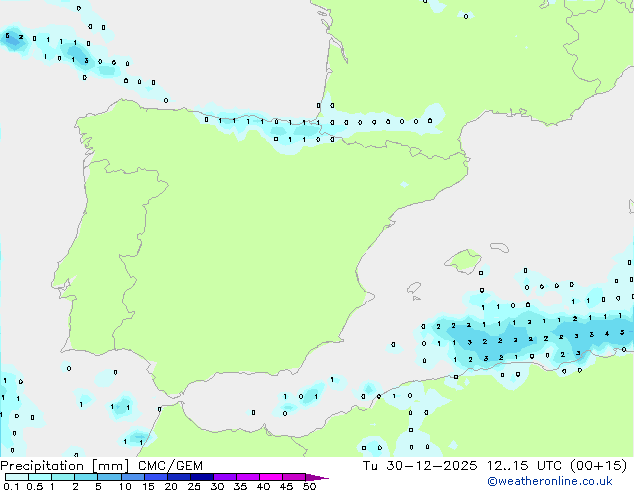The image size is (634, 490).
Task: Click the "(00+15)" forecast offset text
Action: pos(598,466)
